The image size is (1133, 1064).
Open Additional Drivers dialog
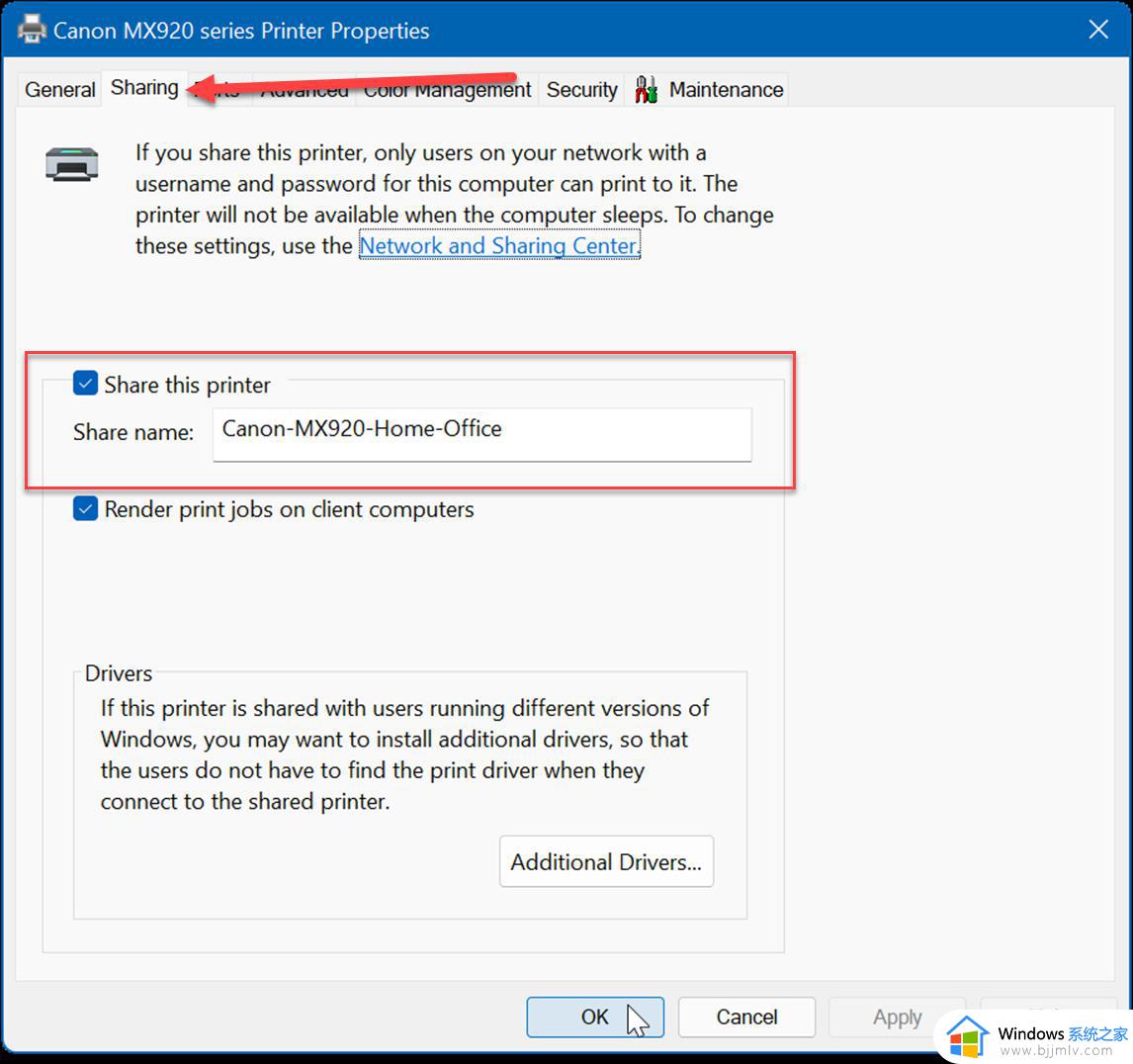point(606,861)
